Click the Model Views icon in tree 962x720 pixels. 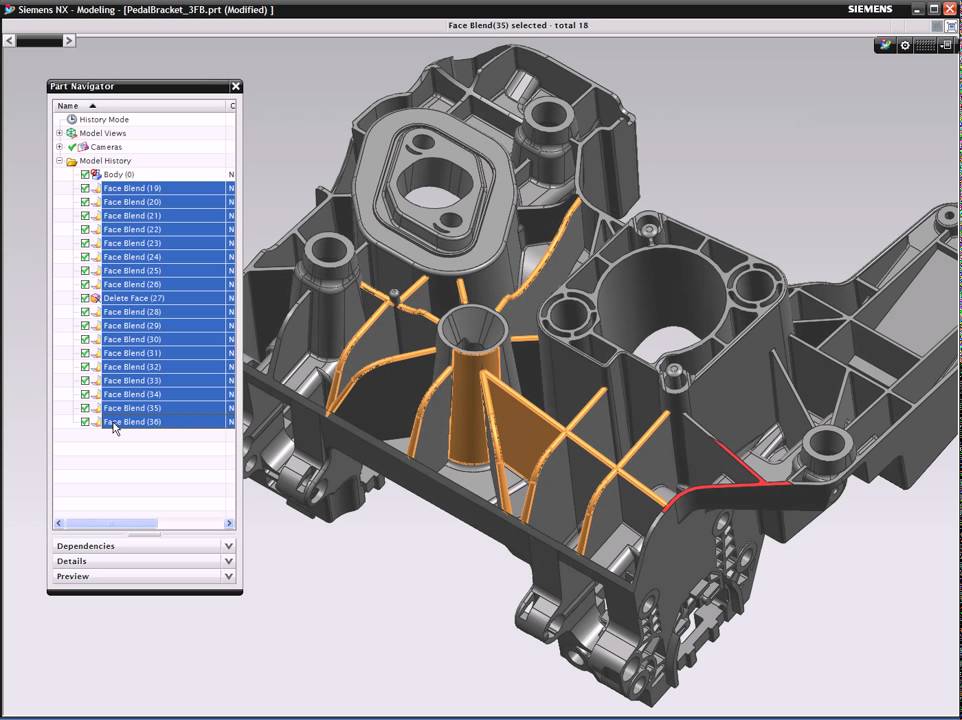[71, 133]
